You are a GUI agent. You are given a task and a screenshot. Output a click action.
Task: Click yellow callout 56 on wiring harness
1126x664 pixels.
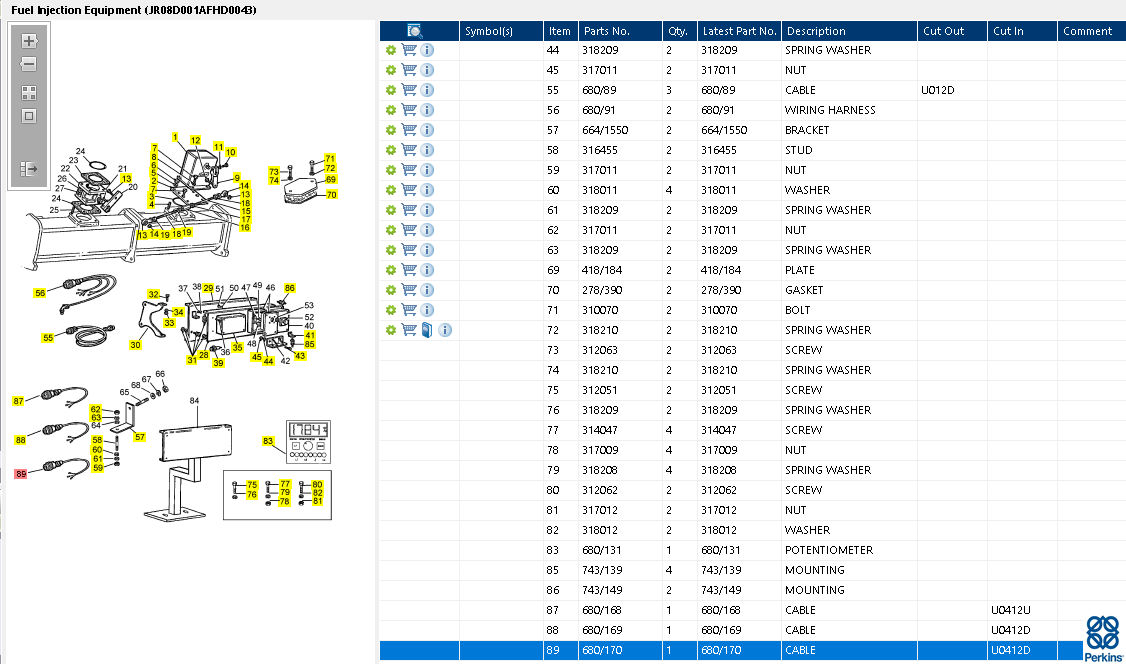(40, 293)
